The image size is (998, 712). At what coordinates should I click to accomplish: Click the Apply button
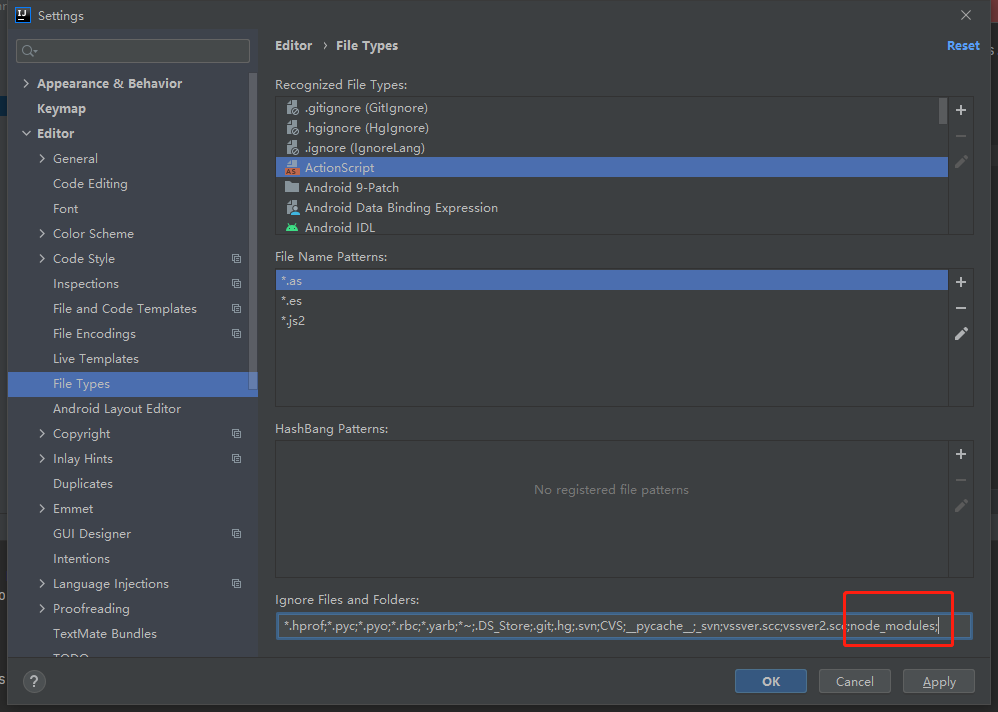coord(939,681)
